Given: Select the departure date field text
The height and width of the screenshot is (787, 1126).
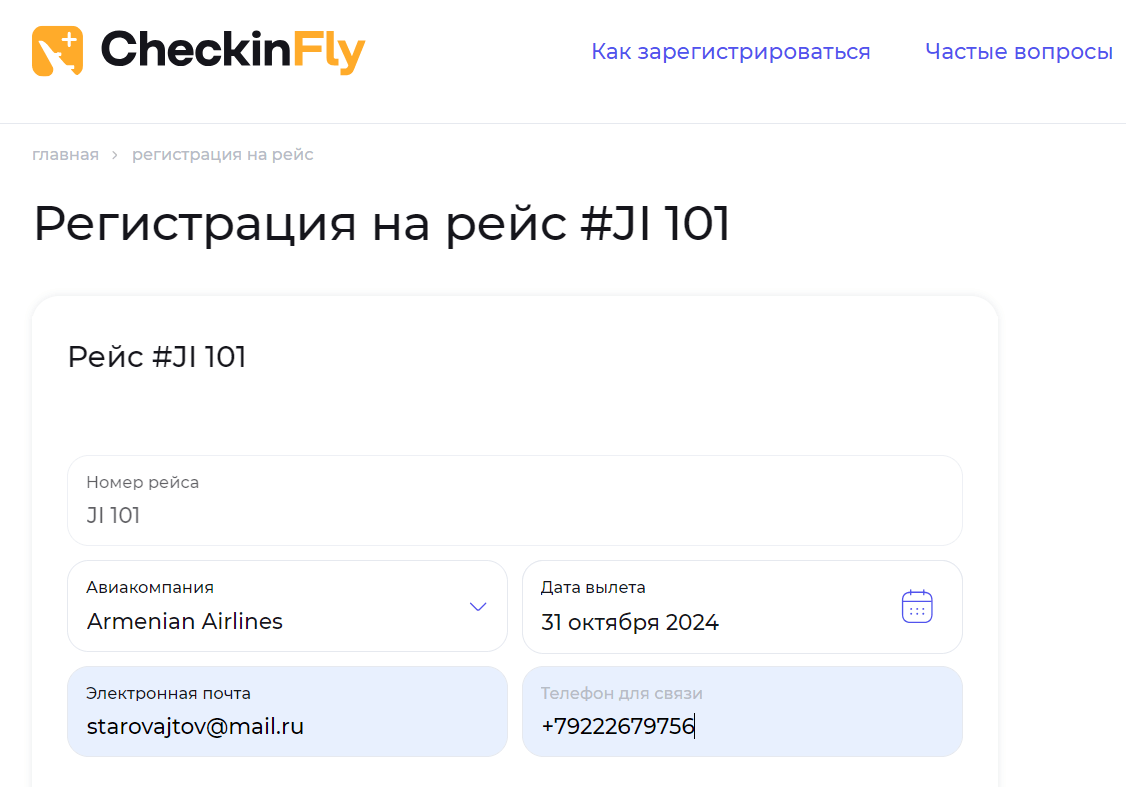Looking at the screenshot, I should (x=628, y=621).
